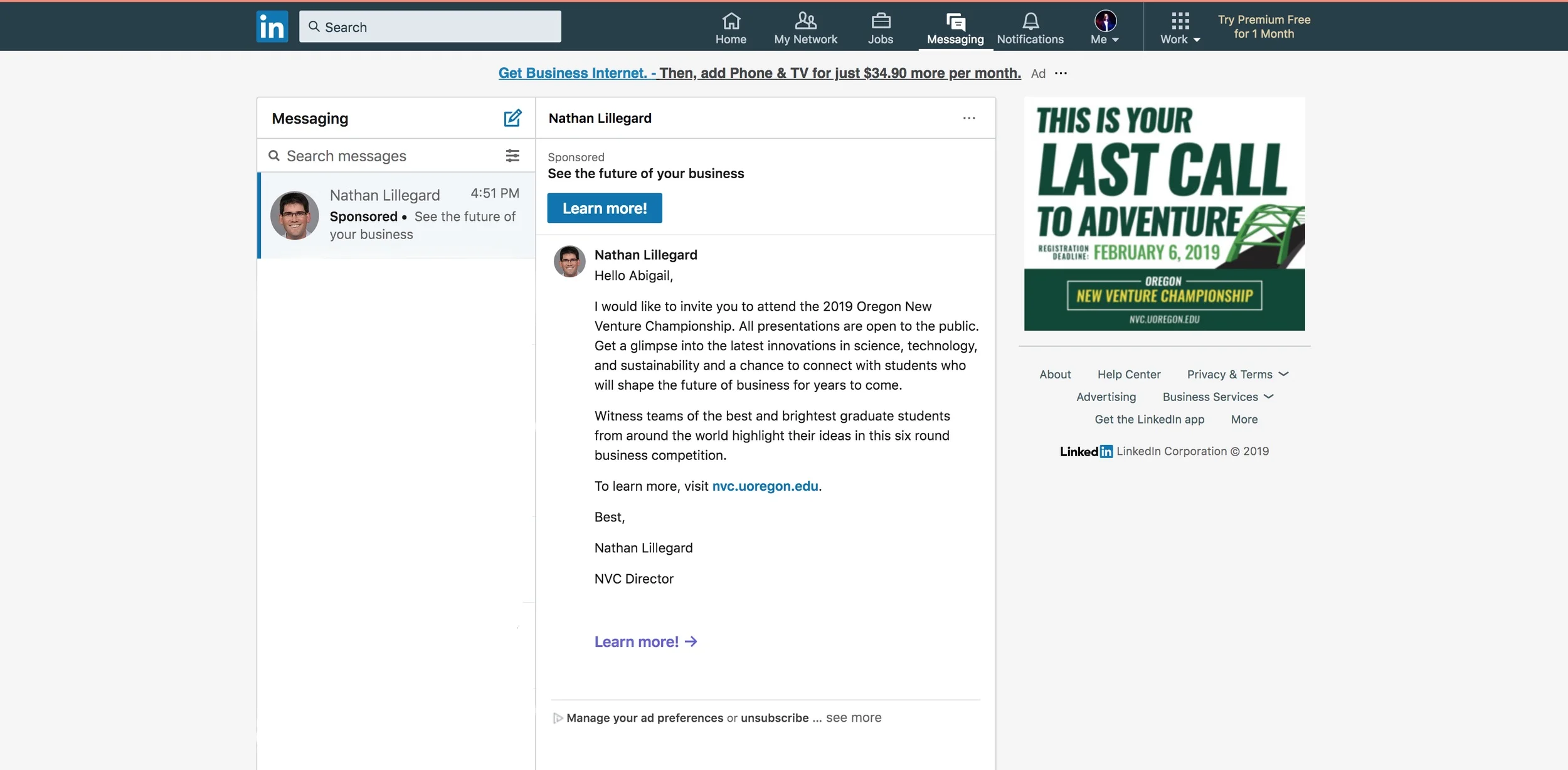Open ad options ellipsis beside Ad label
Image resolution: width=1568 pixels, height=770 pixels.
click(1061, 73)
